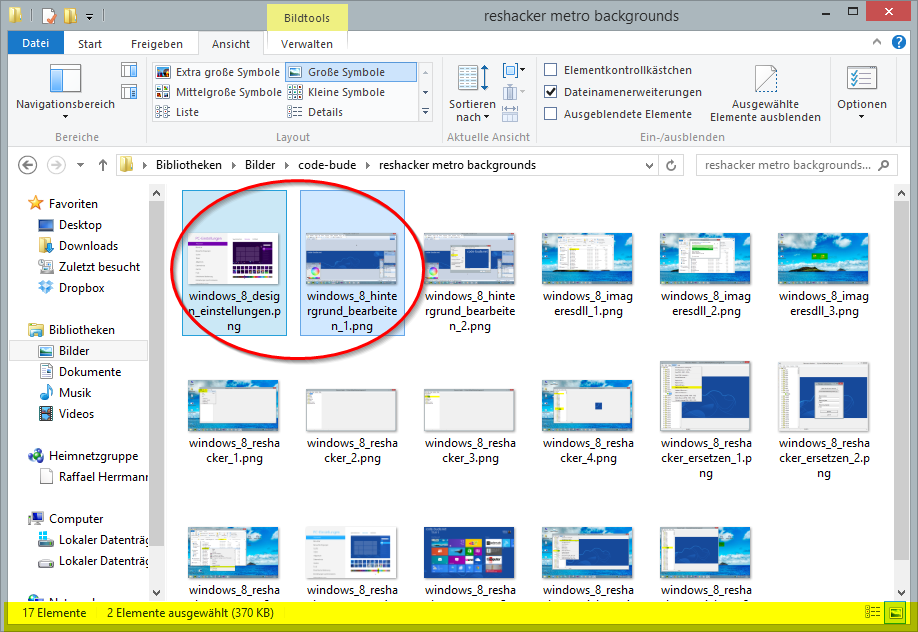Enable Ausgeblendete Elemente checkbox
The image size is (918, 632).
click(550, 114)
